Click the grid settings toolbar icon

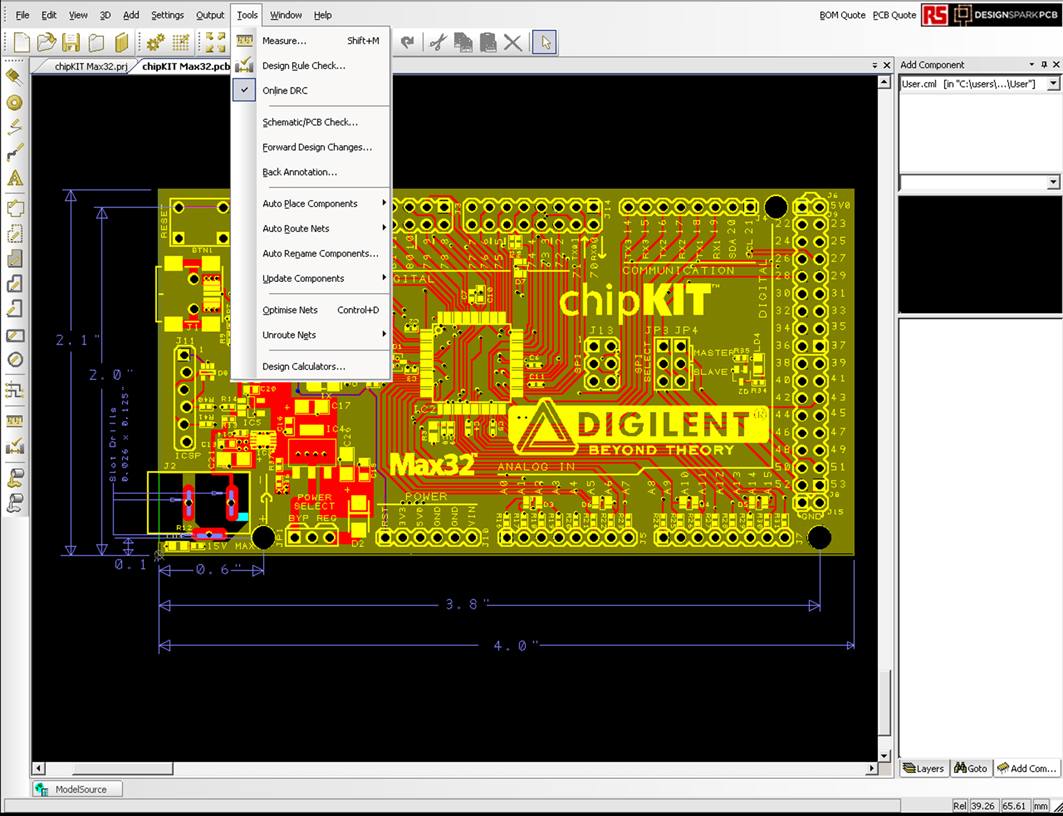click(x=181, y=42)
